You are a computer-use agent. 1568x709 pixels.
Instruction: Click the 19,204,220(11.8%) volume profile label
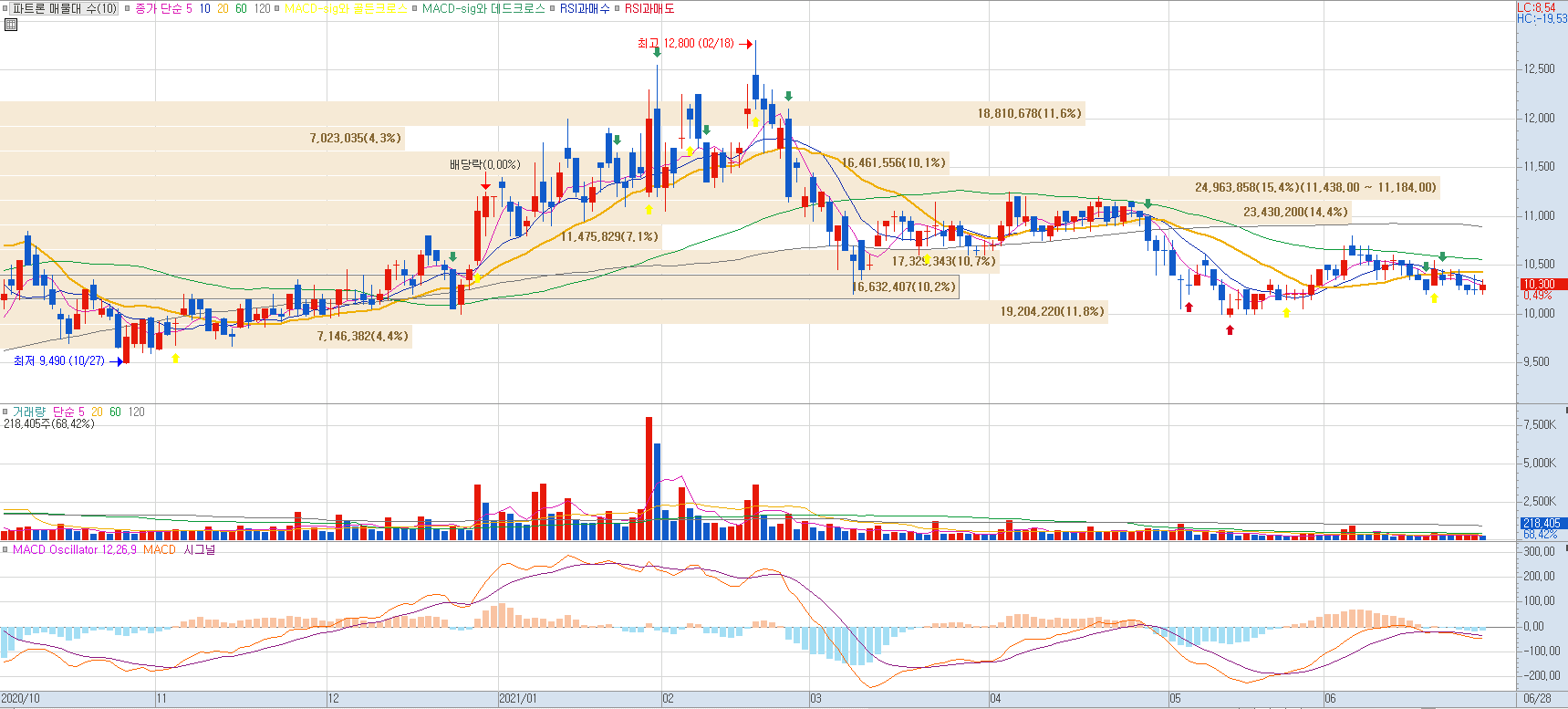click(x=1053, y=311)
